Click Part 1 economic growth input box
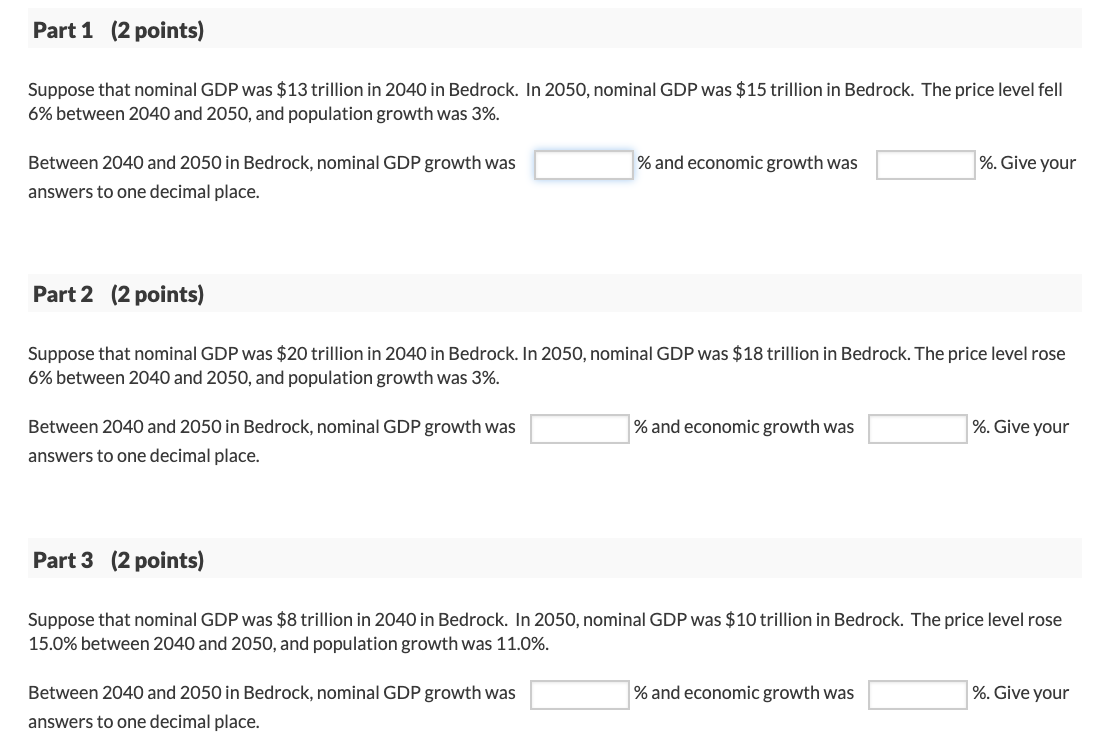Image resolution: width=1104 pixels, height=742 pixels. tap(925, 165)
